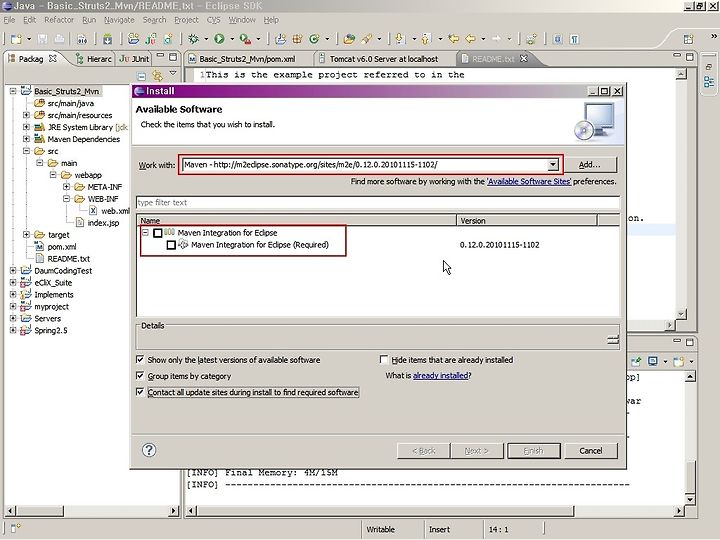Open the Navigate menu
The height and width of the screenshot is (540, 720).
(119, 20)
